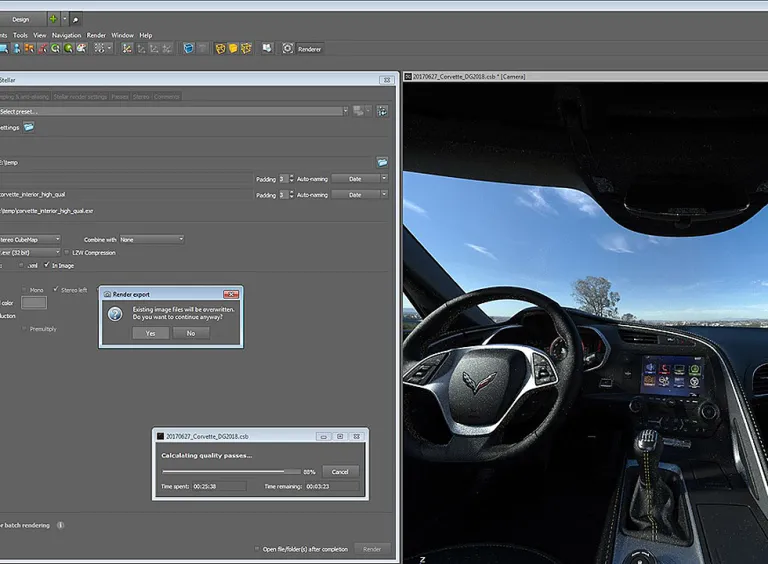Enable the Premultiply checkbox
Viewport: 768px width, 564px height.
pos(24,329)
